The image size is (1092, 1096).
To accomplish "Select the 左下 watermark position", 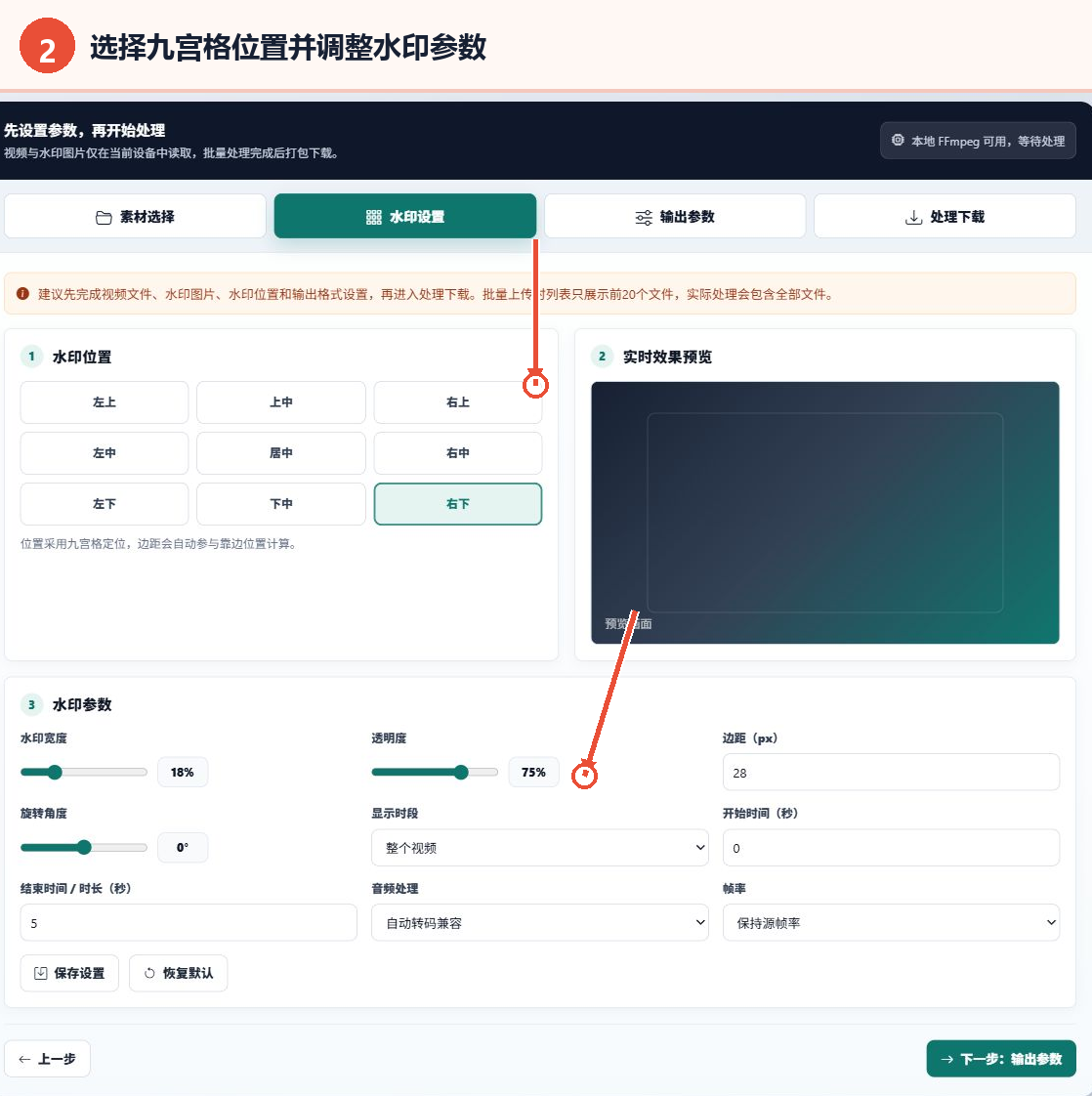I will [105, 504].
